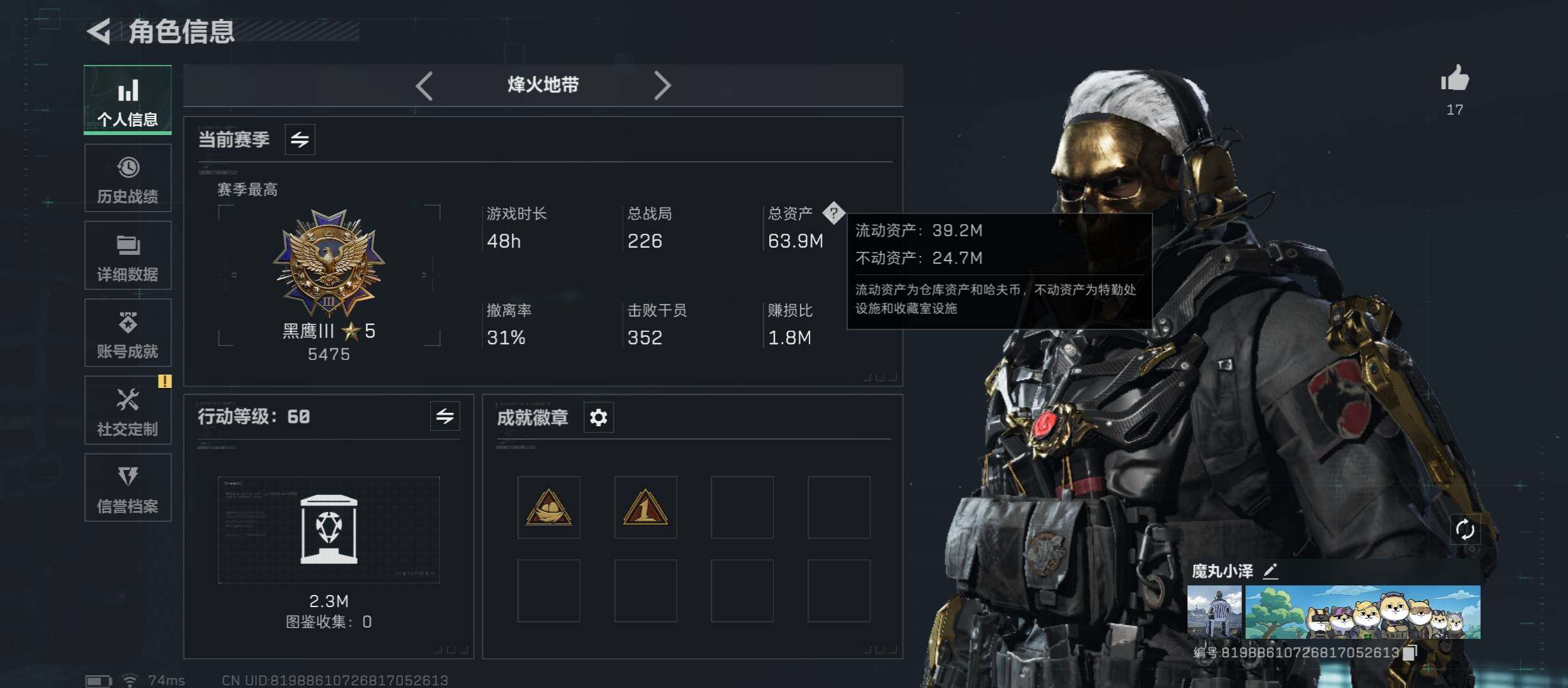
Task: Open the 社交定制 sidebar icon
Action: coord(127,410)
